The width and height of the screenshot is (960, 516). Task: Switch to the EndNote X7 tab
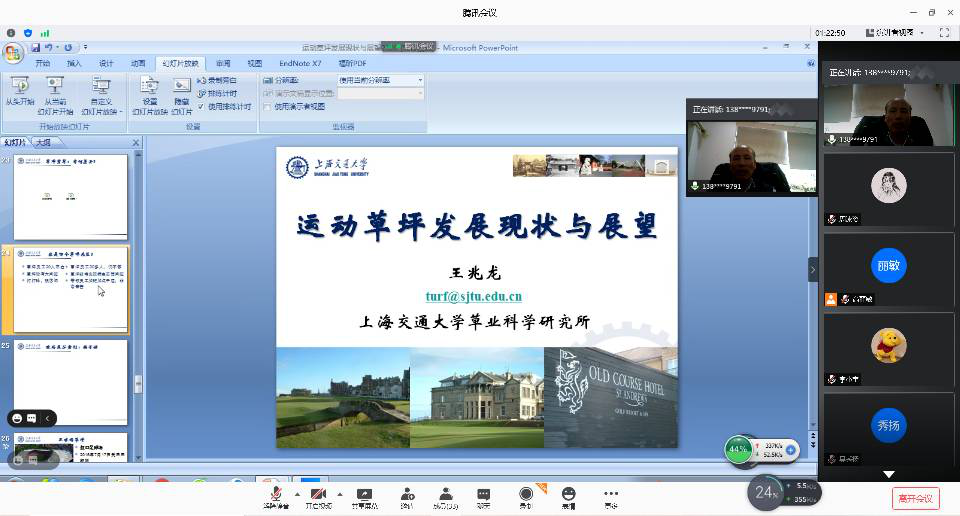(x=300, y=62)
